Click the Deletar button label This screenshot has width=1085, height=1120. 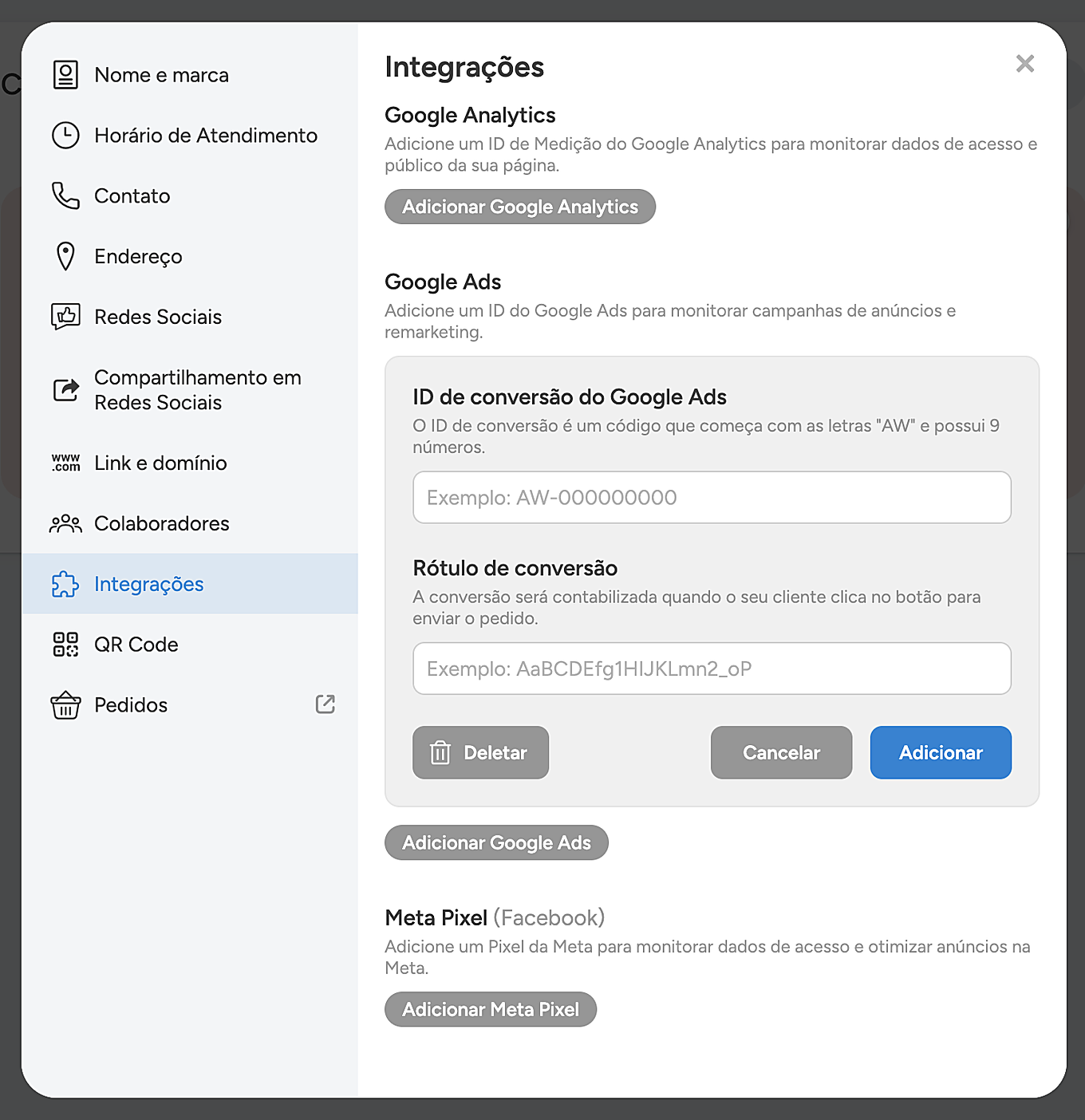point(495,752)
